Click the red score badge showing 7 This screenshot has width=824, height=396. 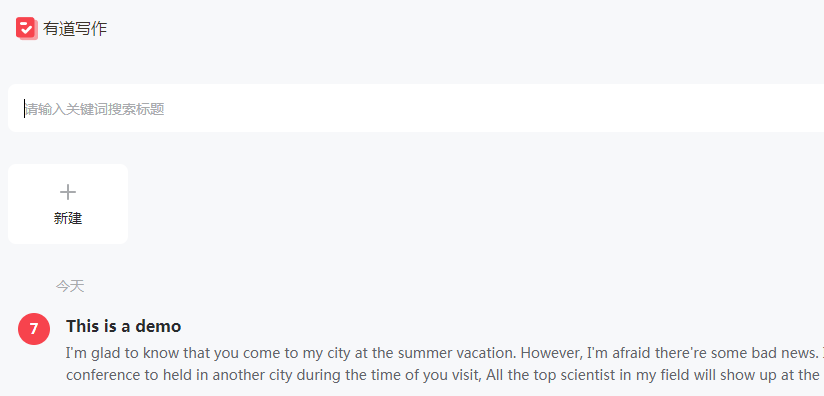click(x=34, y=329)
